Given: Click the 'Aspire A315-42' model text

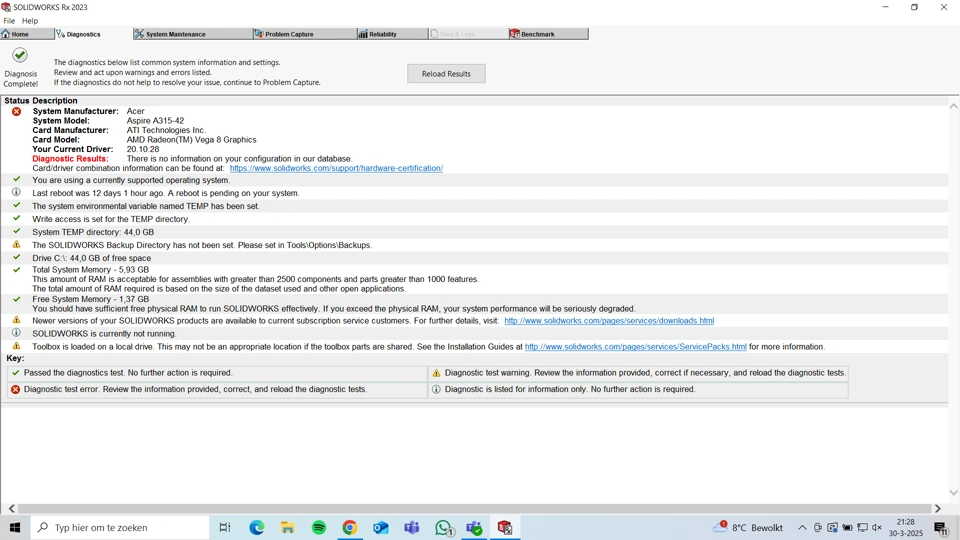Looking at the screenshot, I should (x=156, y=121).
